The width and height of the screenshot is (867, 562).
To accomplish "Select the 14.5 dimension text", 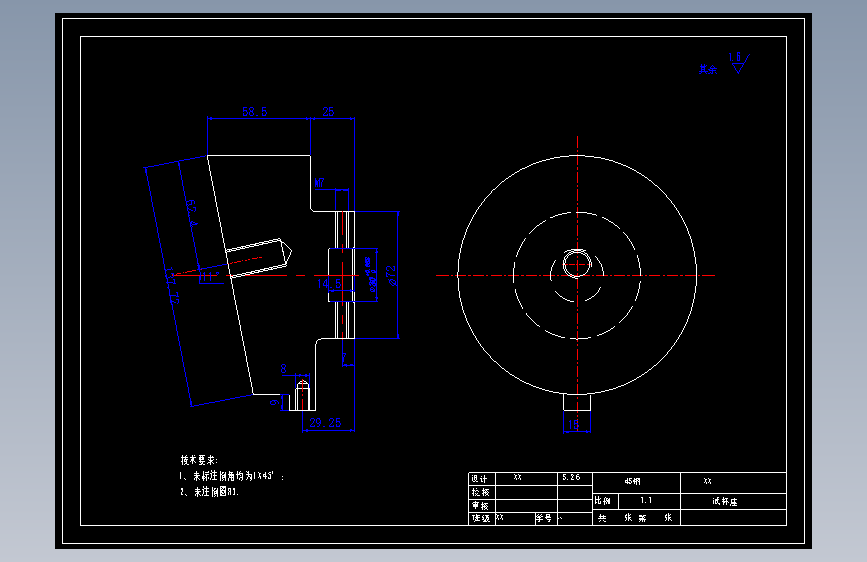I will pos(329,284).
